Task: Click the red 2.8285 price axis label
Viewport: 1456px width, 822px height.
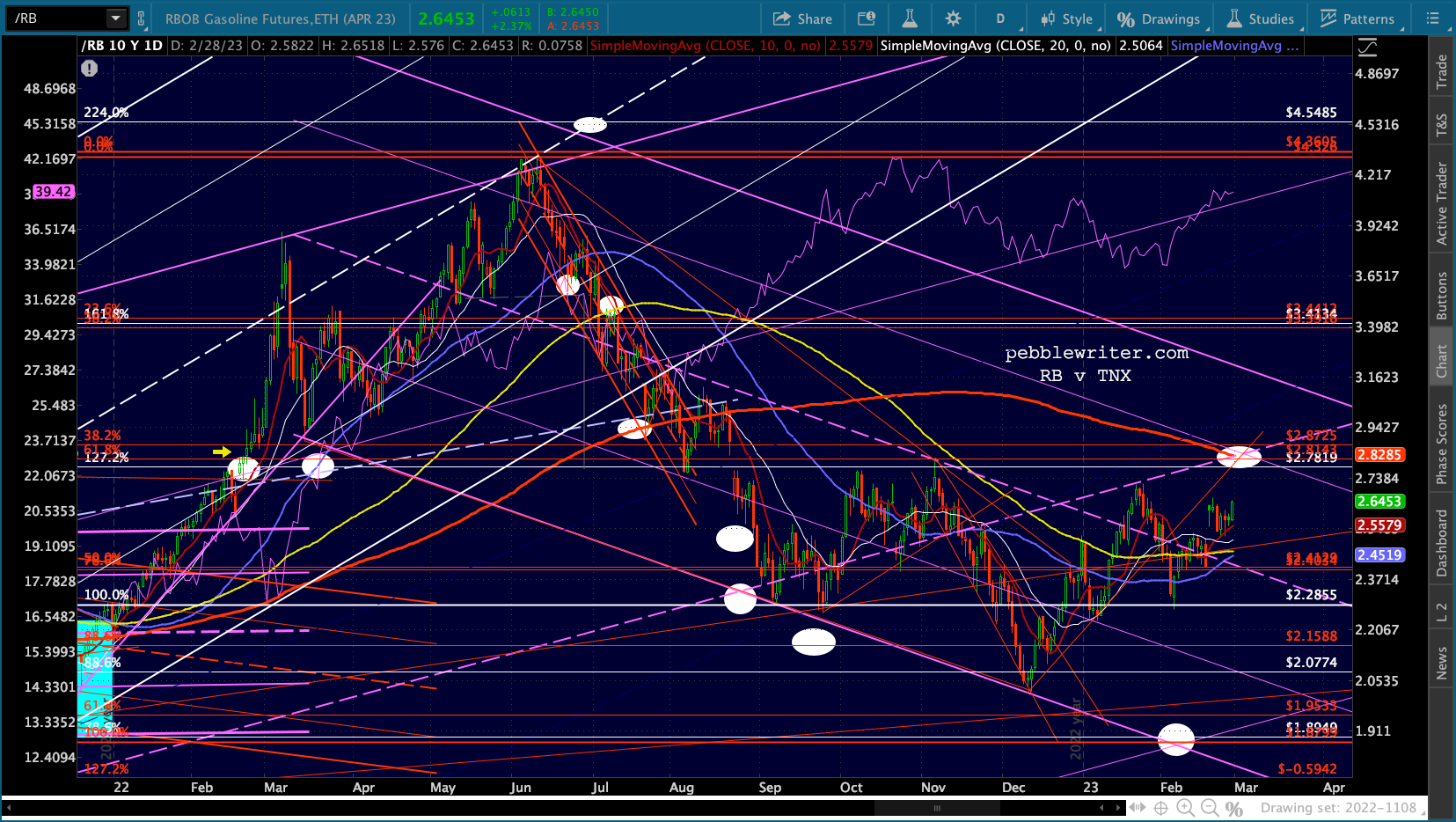Action: click(x=1379, y=455)
